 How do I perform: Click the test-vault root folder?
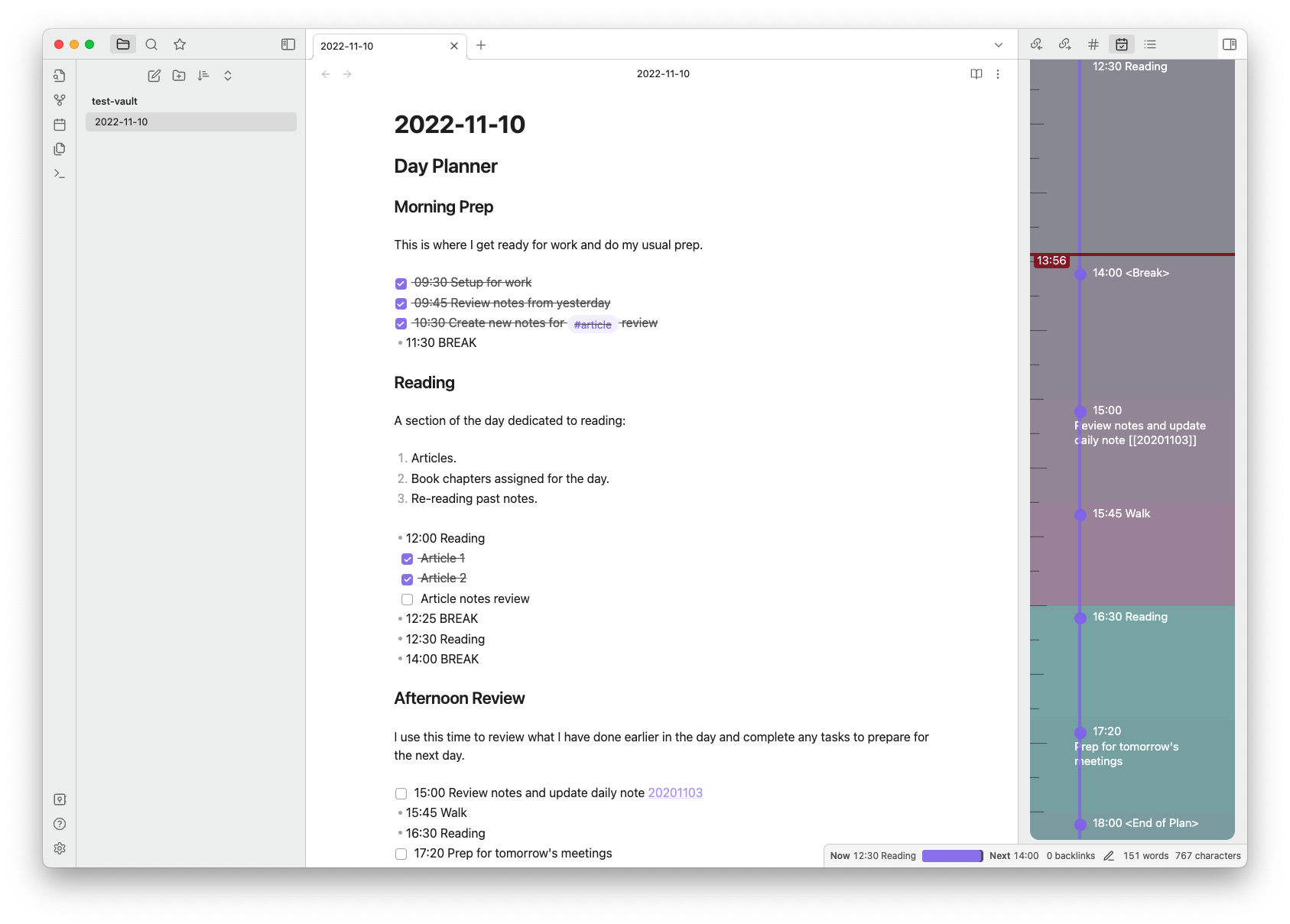[x=115, y=101]
